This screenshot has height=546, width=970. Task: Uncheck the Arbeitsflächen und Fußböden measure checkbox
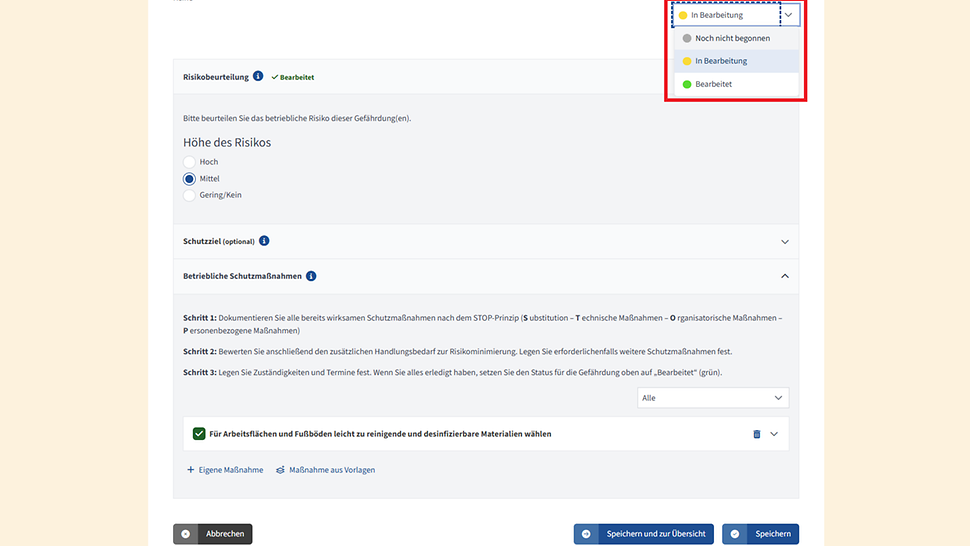[199, 433]
